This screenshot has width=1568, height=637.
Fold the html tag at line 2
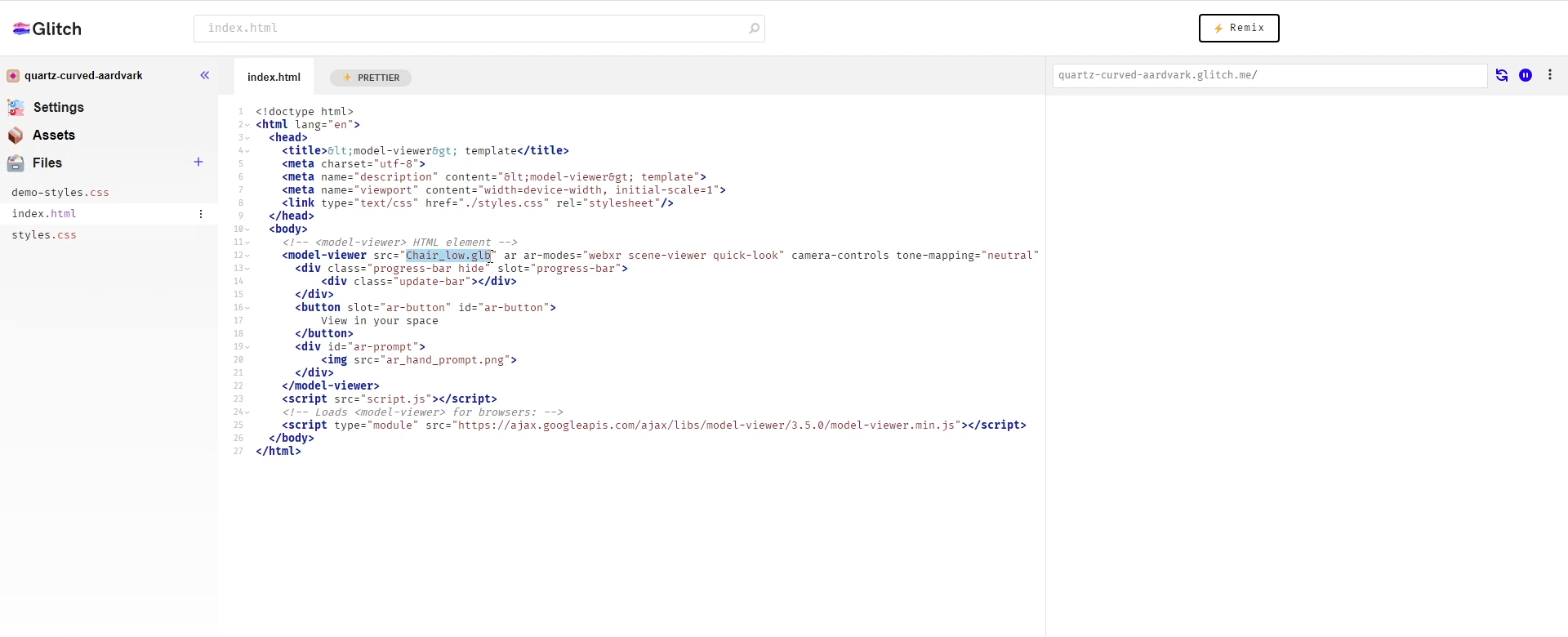pyautogui.click(x=247, y=125)
